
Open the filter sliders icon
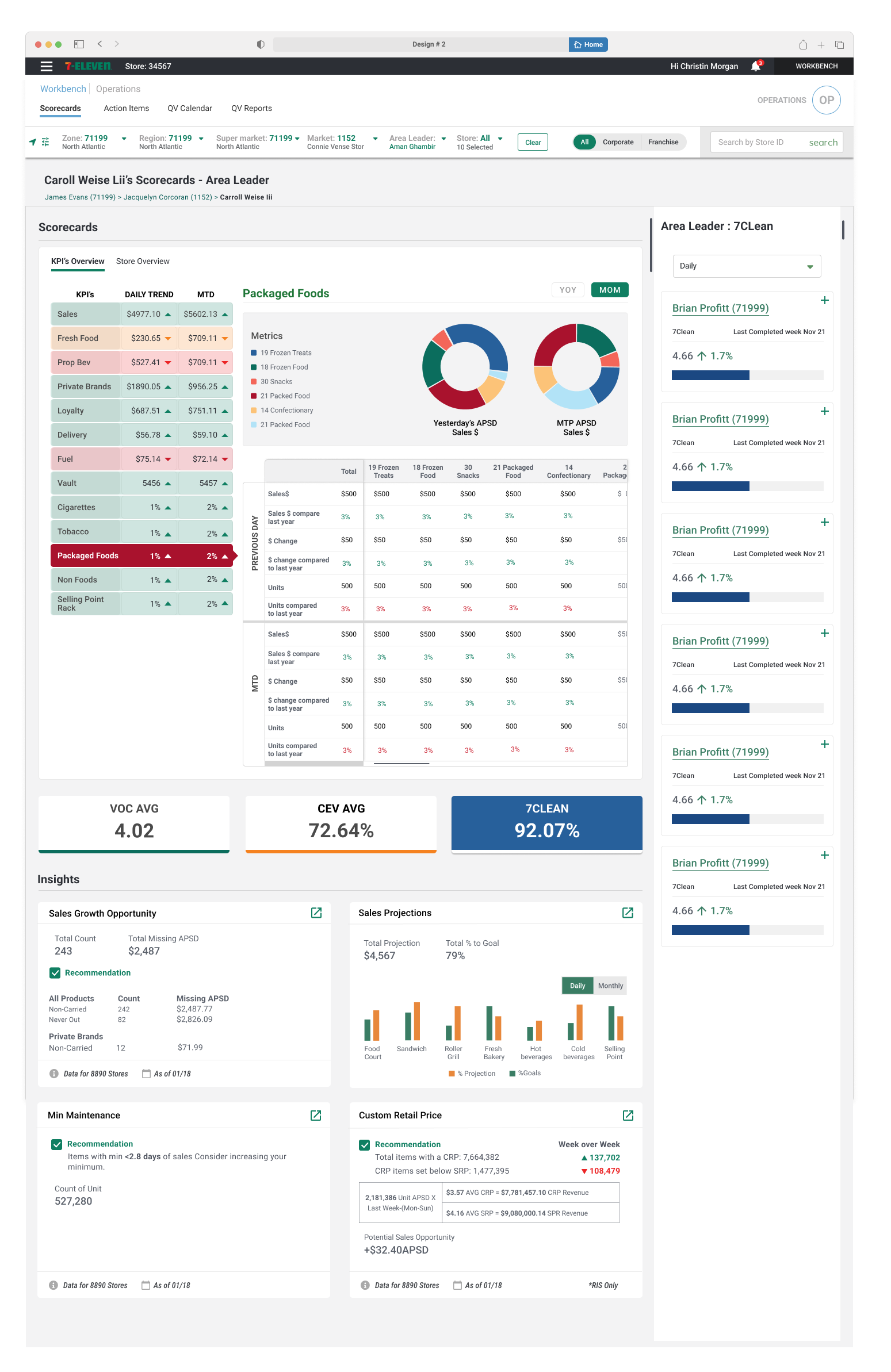pyautogui.click(x=45, y=142)
